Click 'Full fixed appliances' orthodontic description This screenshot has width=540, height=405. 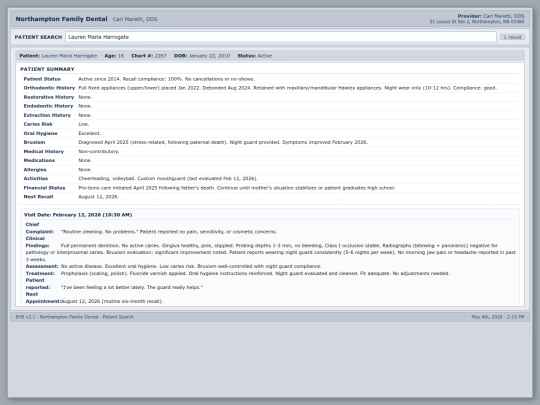288,88
